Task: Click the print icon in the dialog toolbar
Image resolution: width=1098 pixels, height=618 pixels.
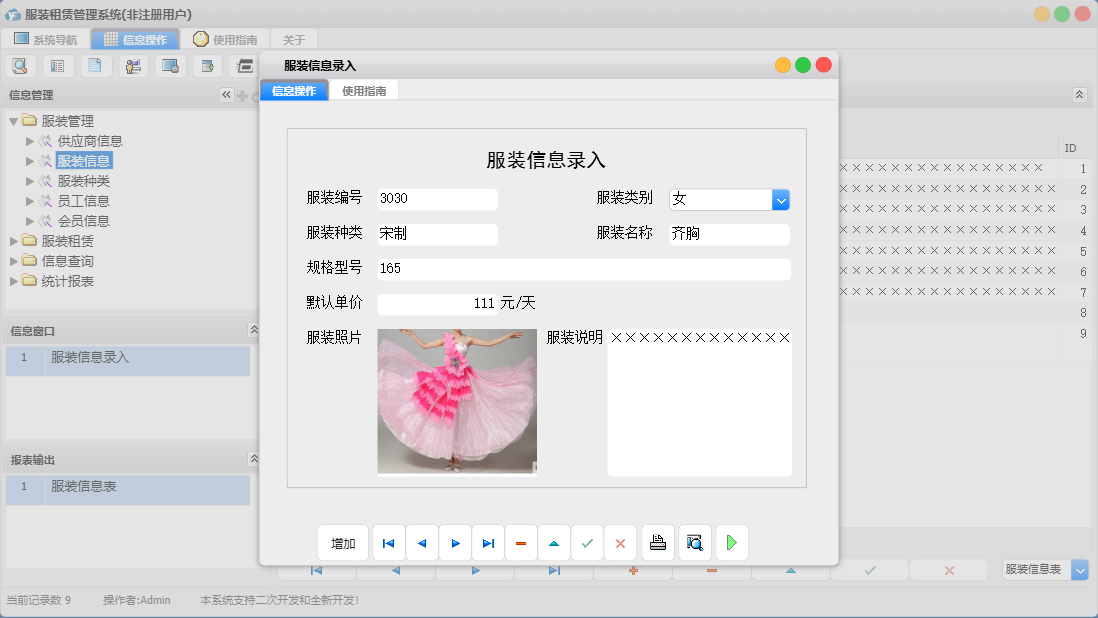Action: pyautogui.click(x=657, y=542)
